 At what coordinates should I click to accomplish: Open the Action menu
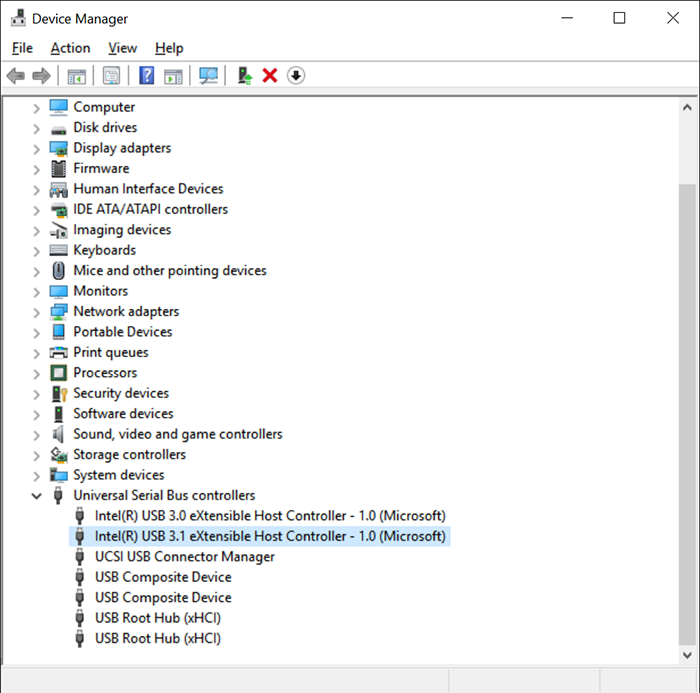click(70, 48)
